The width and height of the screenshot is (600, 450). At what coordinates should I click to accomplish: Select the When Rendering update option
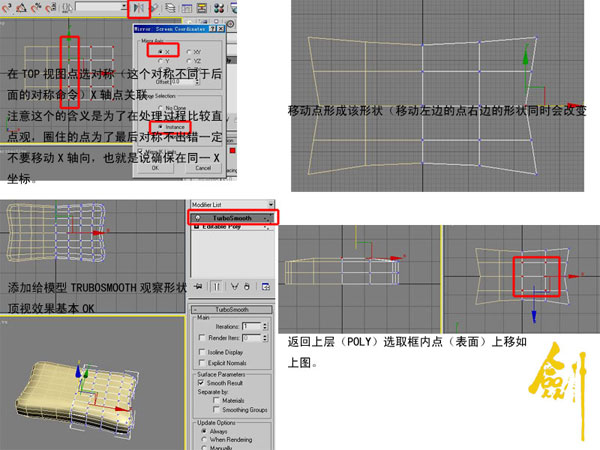point(204,440)
